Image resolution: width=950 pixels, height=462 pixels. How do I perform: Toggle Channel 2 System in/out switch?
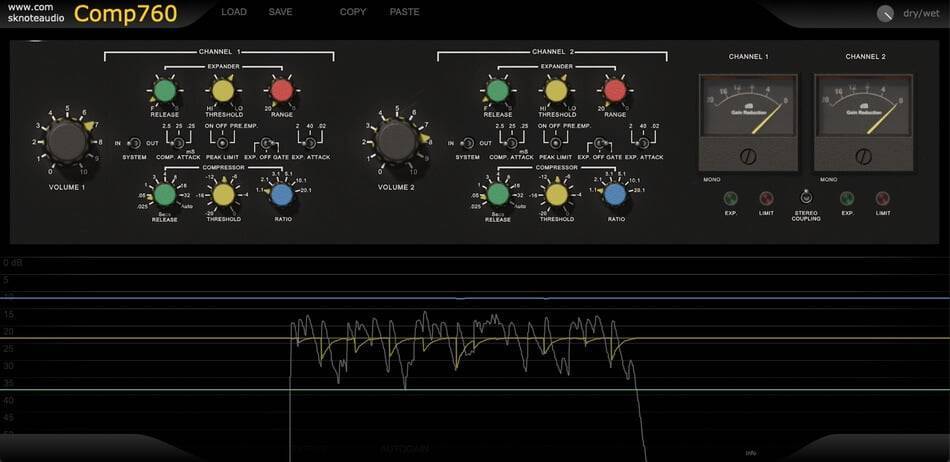click(468, 143)
